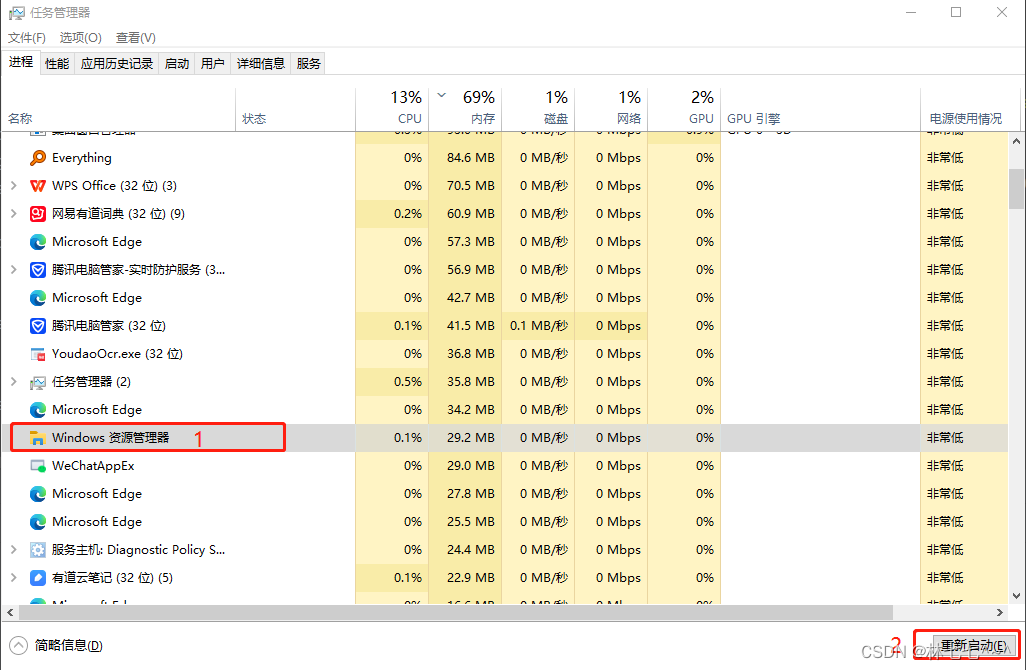Expand the 网易有道词典 (32 位) group

tap(14, 214)
